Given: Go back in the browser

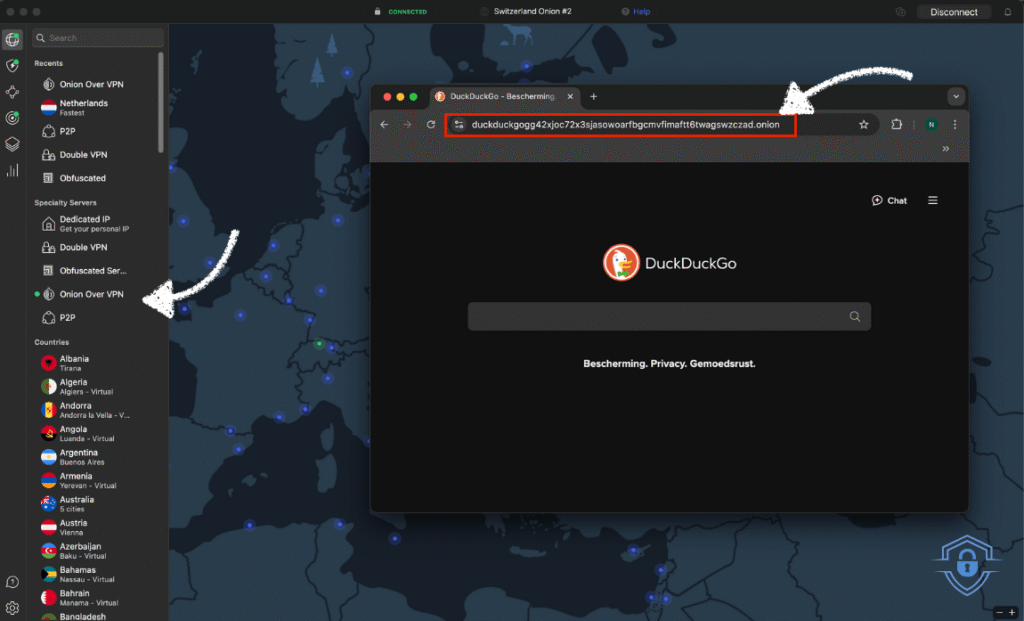Looking at the screenshot, I should click(x=384, y=125).
